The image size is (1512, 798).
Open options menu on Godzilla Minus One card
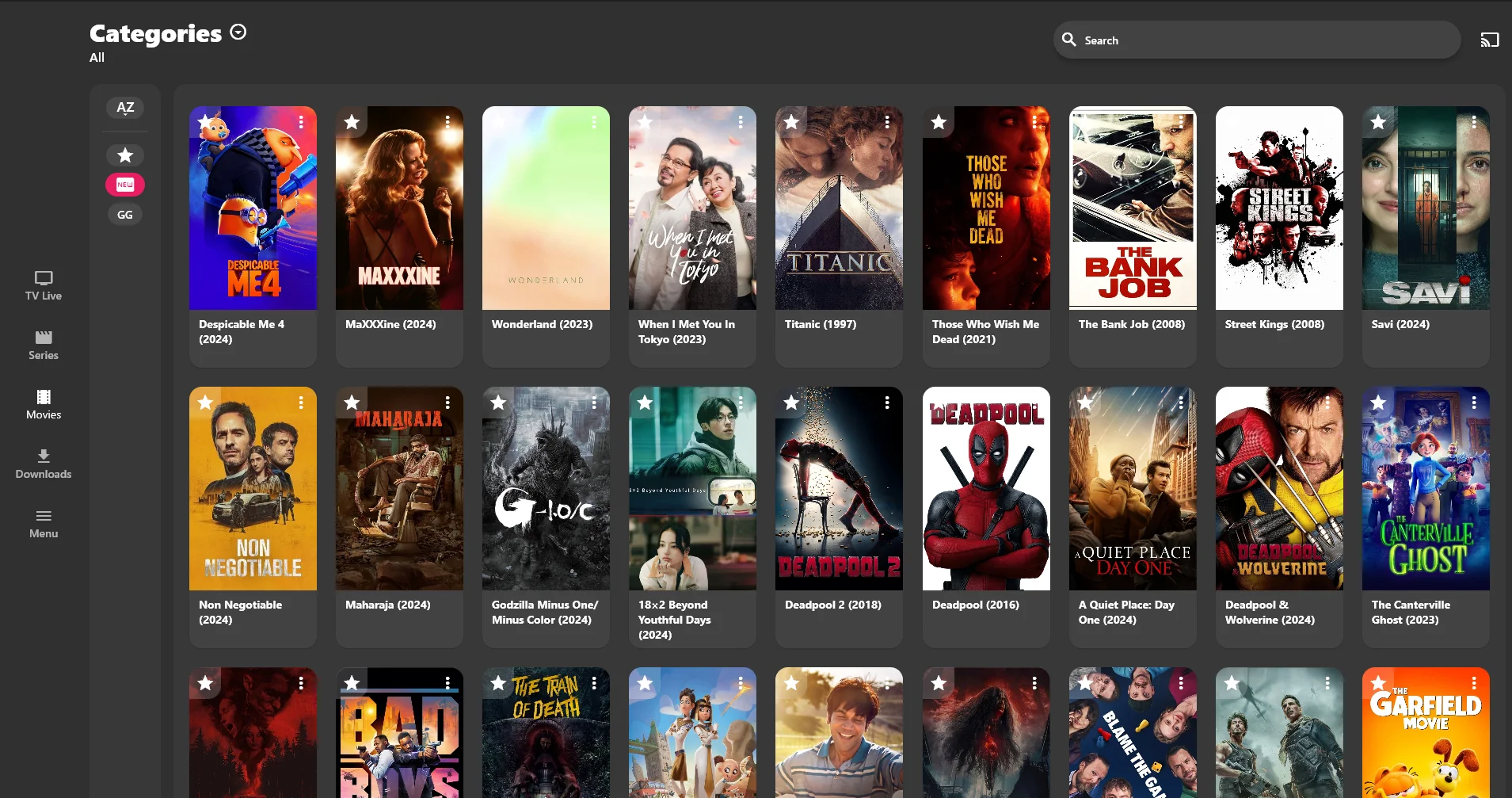tap(594, 403)
